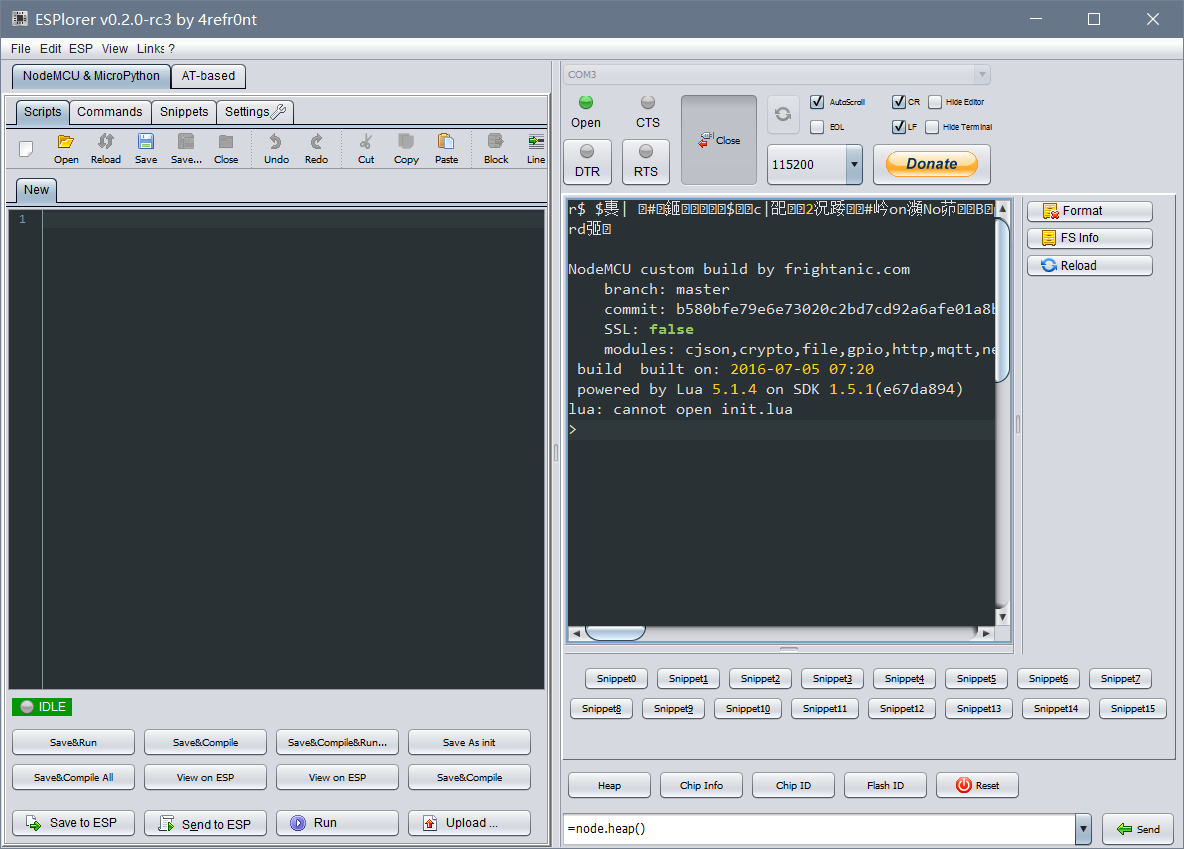Uncheck the AutoScroll checkbox
The width and height of the screenshot is (1184, 849).
pyautogui.click(x=817, y=102)
